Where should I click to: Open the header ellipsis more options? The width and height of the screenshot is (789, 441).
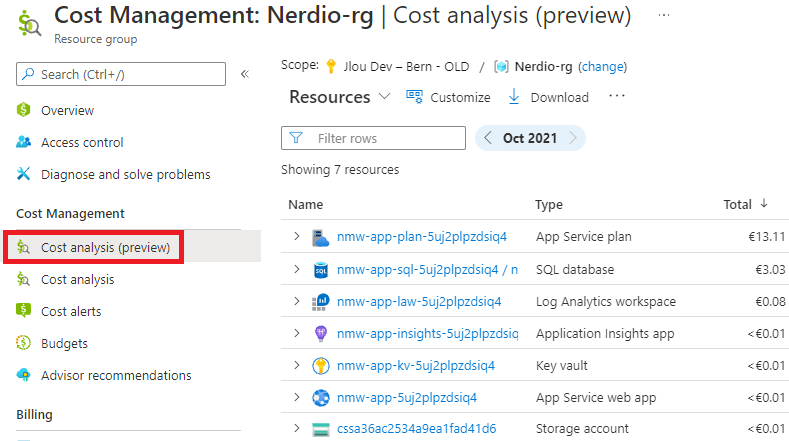pyautogui.click(x=664, y=15)
